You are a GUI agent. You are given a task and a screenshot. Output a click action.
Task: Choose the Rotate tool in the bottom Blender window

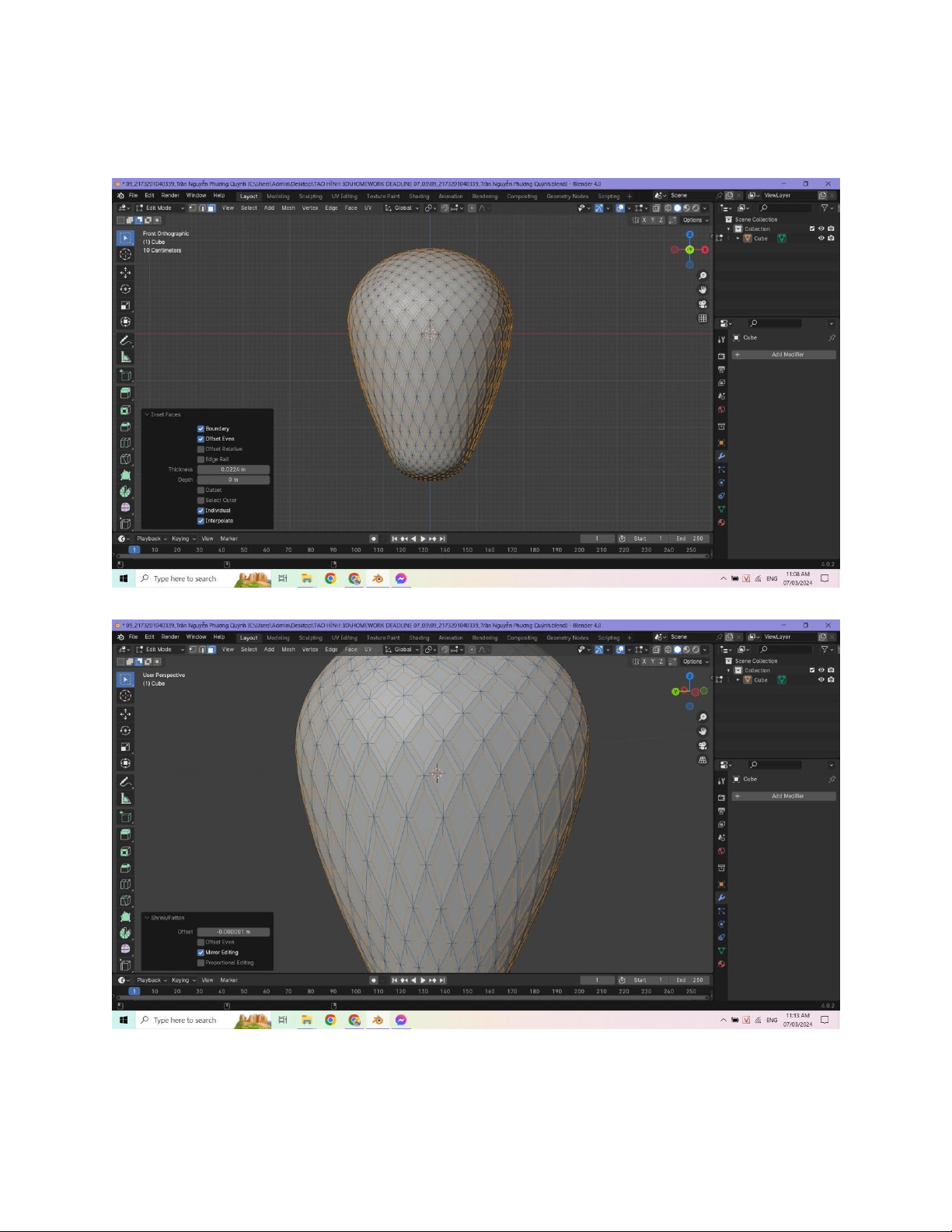(x=125, y=731)
